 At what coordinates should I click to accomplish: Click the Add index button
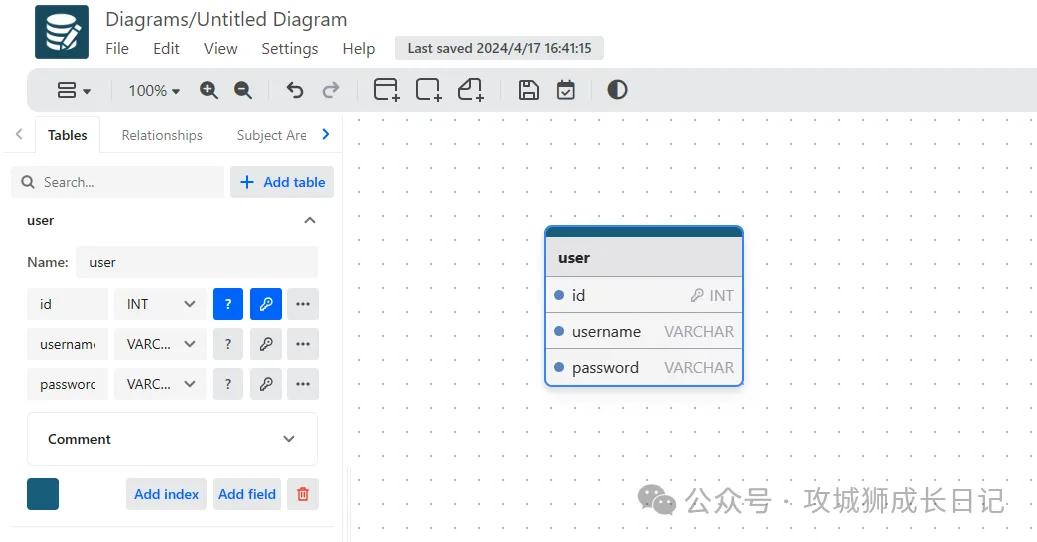point(166,494)
